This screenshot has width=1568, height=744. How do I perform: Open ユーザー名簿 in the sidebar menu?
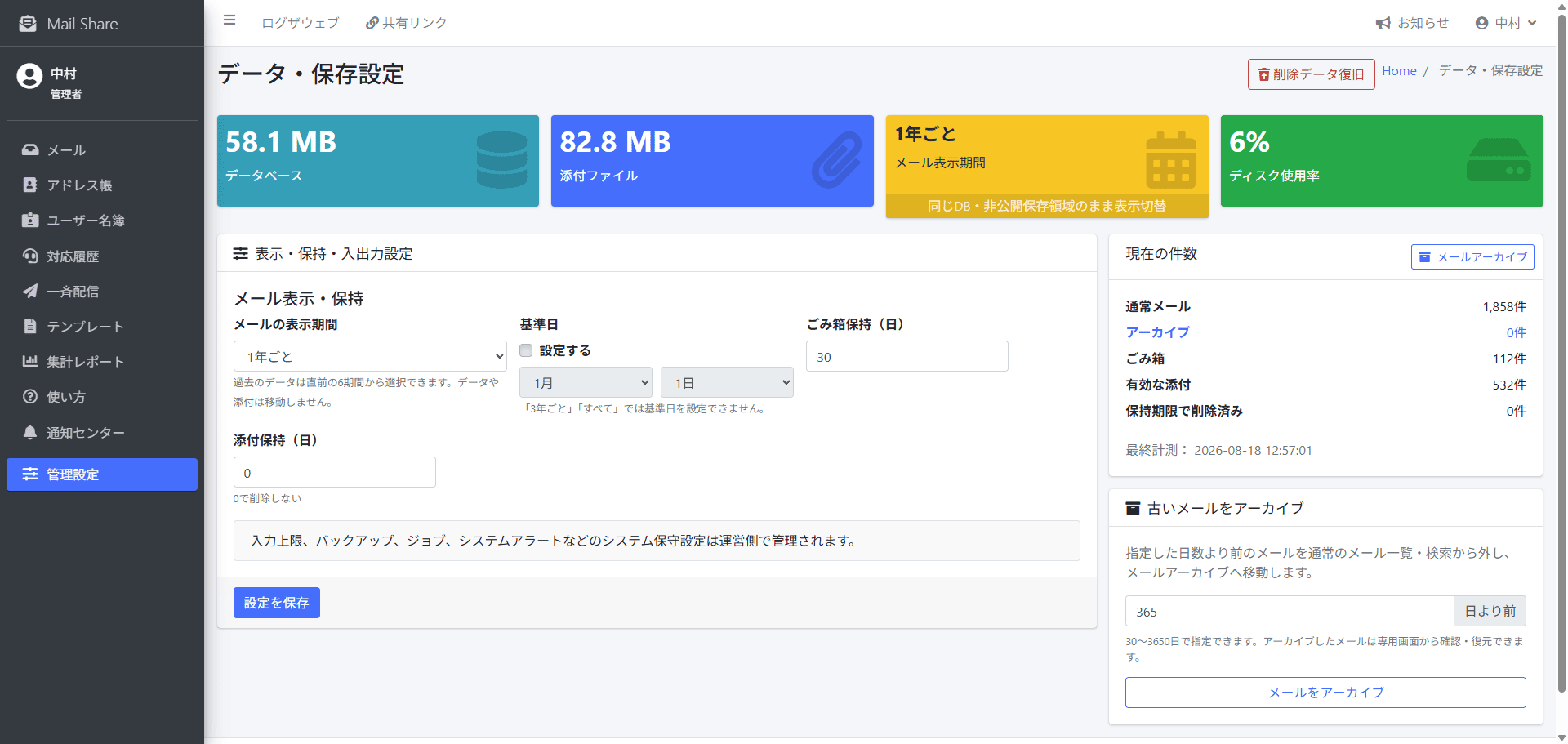102,221
